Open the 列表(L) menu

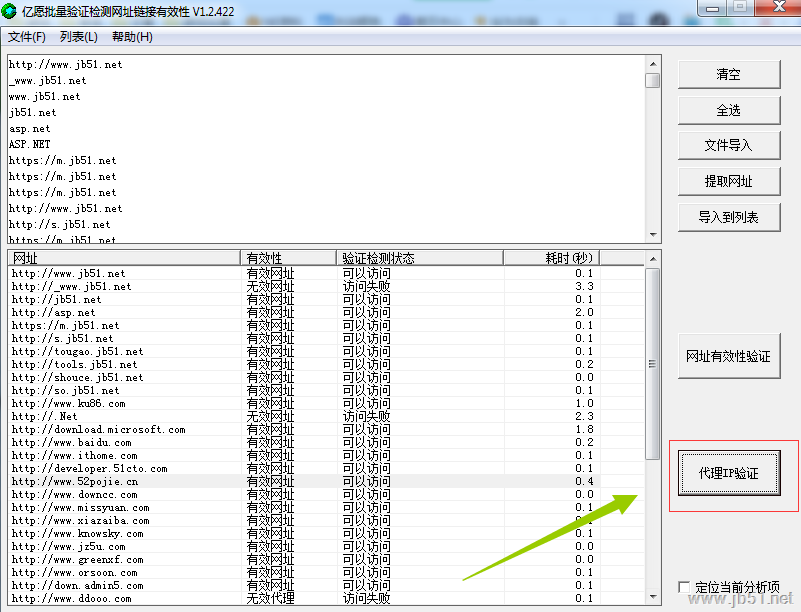pyautogui.click(x=79, y=37)
